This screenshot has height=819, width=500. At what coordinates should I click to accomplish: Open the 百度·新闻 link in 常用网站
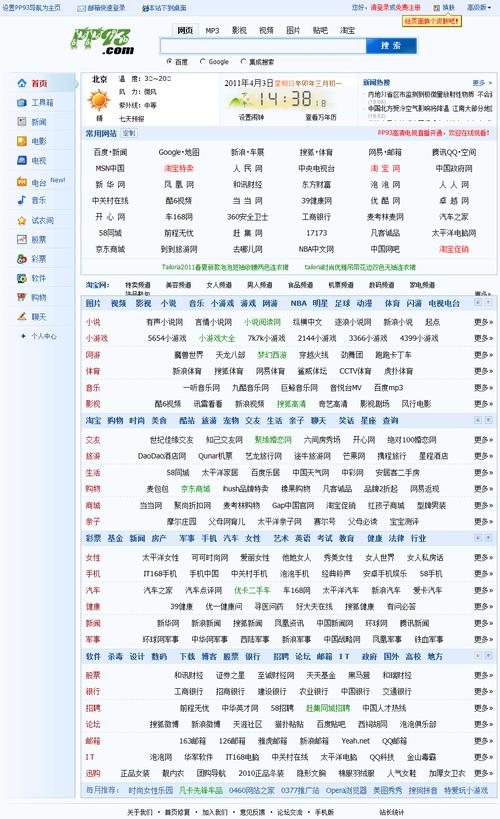tap(110, 152)
